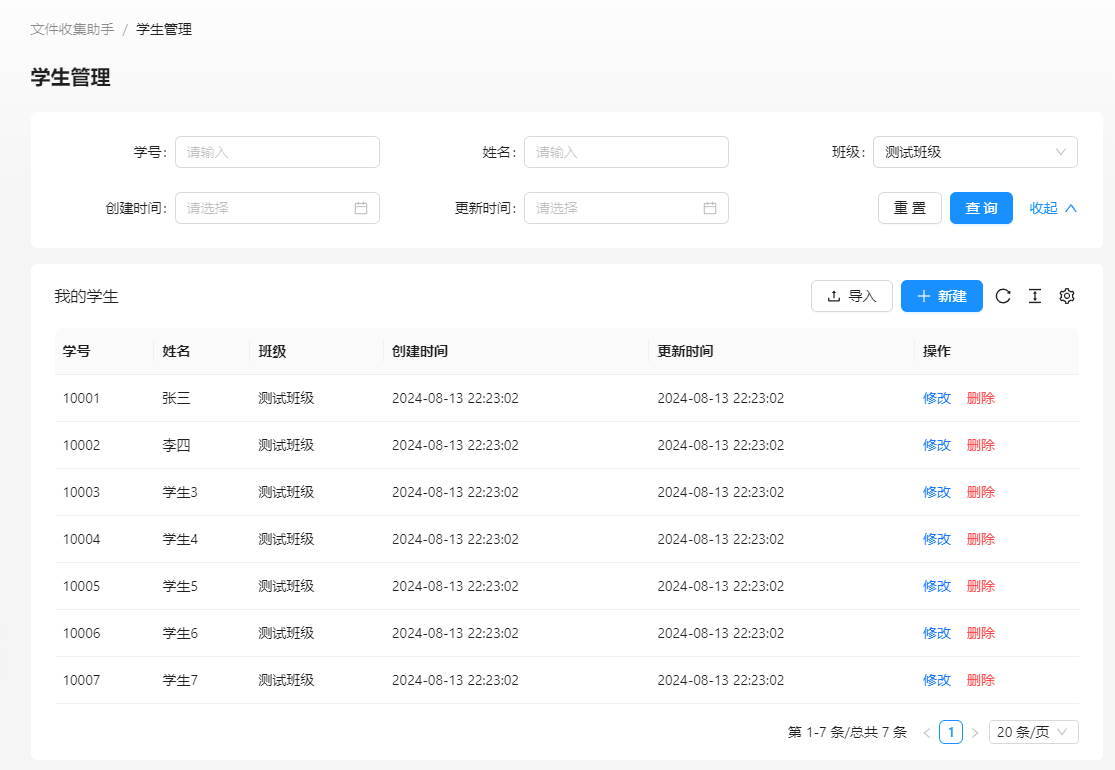
Task: Click 修改 for student 10002
Action: coord(937,445)
